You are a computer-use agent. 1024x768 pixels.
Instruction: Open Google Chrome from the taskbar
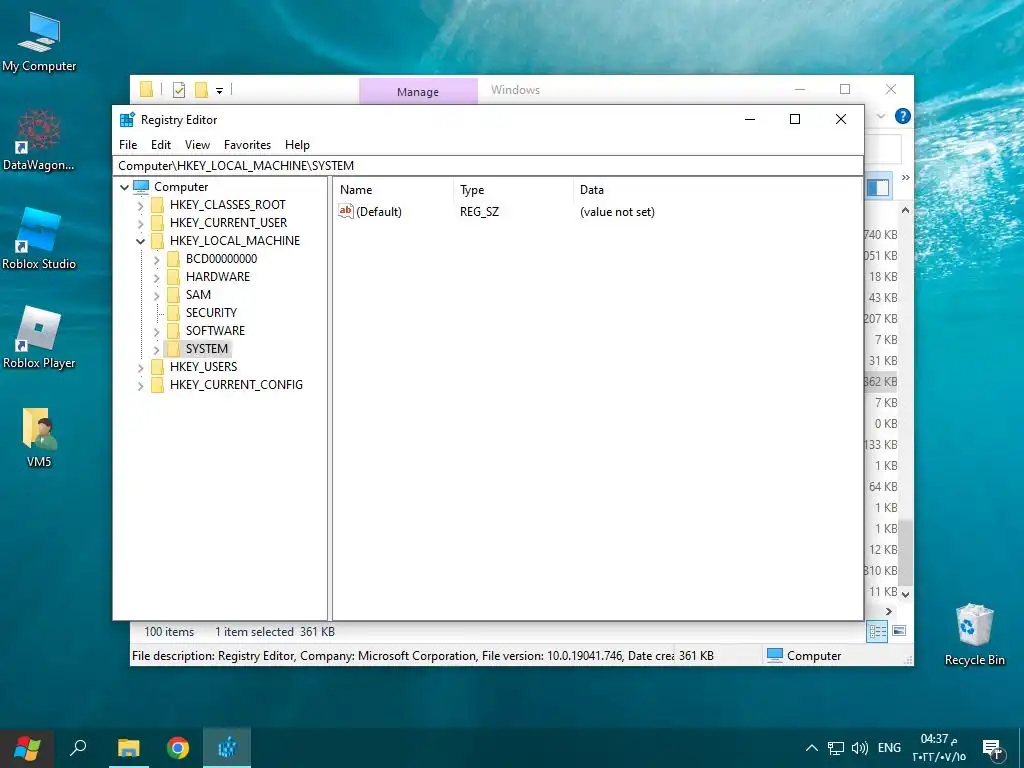pyautogui.click(x=178, y=748)
